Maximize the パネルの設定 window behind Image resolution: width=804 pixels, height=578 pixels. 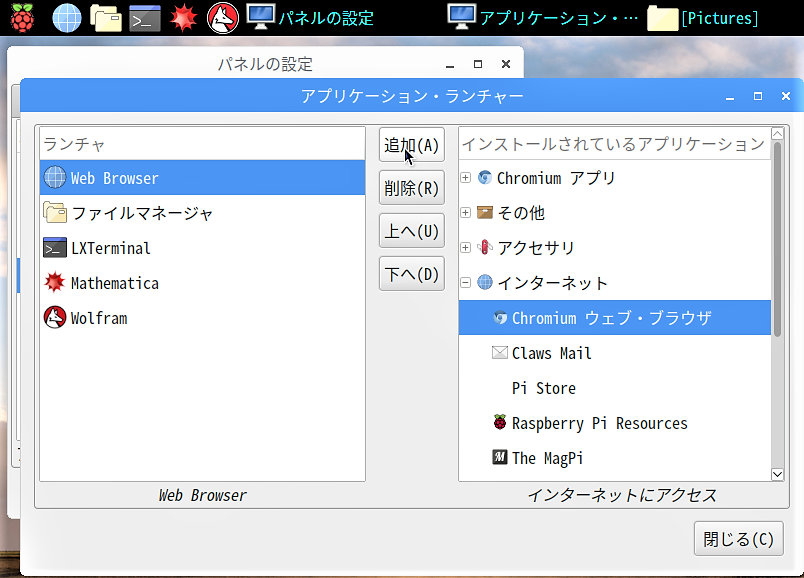[x=478, y=64]
